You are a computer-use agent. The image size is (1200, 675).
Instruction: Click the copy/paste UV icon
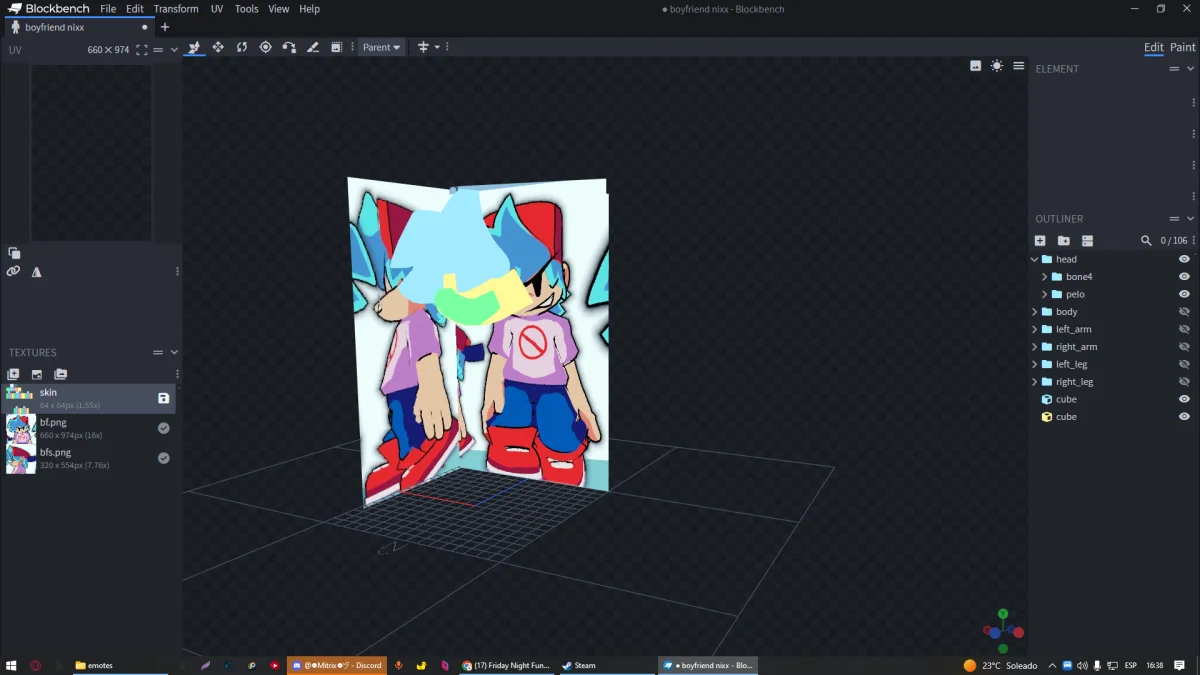(x=14, y=253)
